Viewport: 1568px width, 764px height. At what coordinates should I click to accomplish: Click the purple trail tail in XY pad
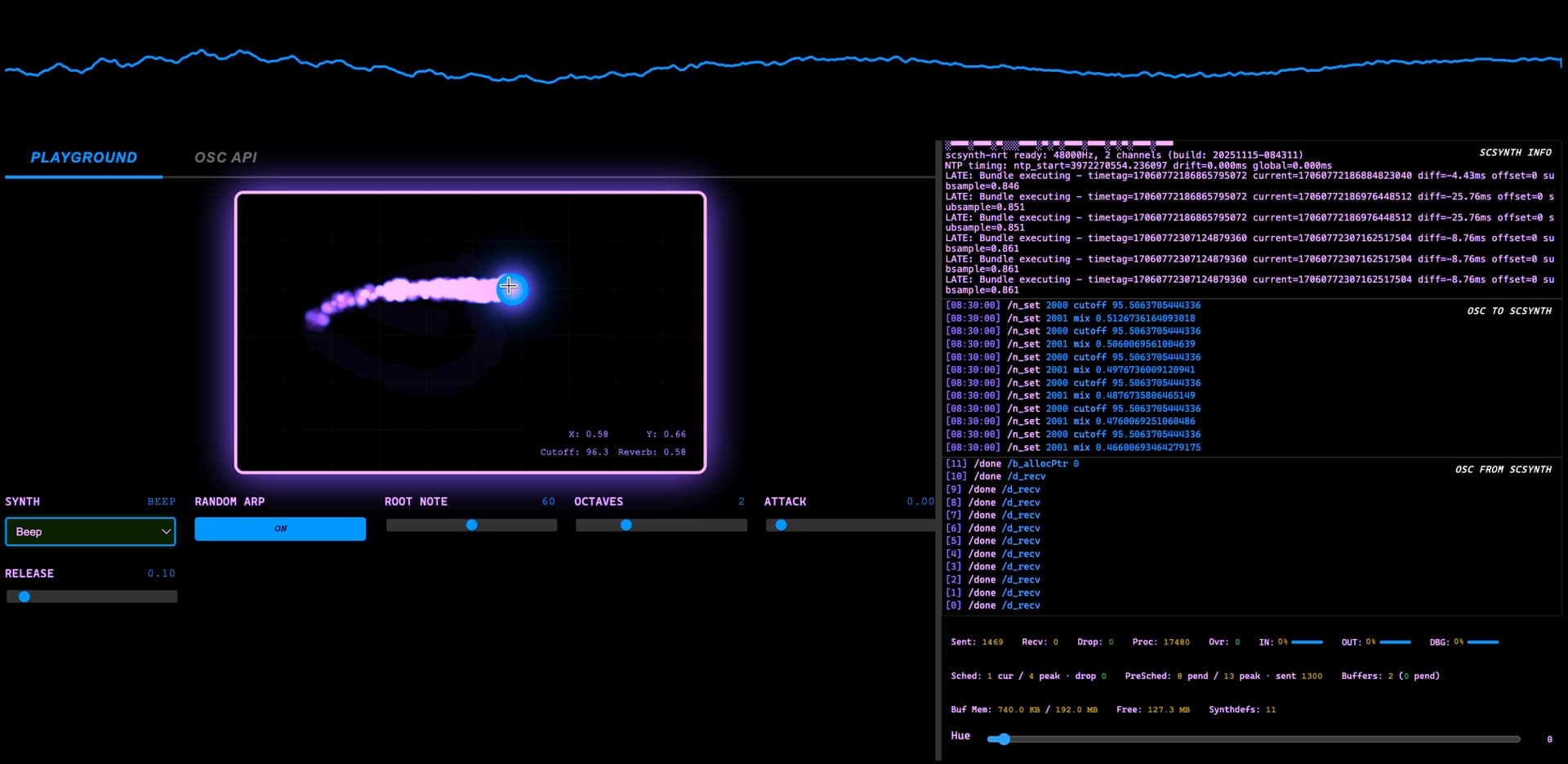click(x=317, y=319)
